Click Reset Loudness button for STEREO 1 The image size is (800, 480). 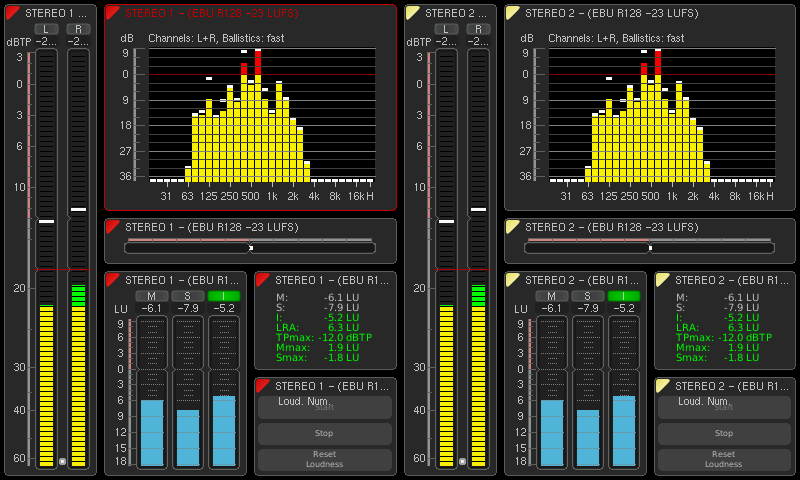point(324,459)
